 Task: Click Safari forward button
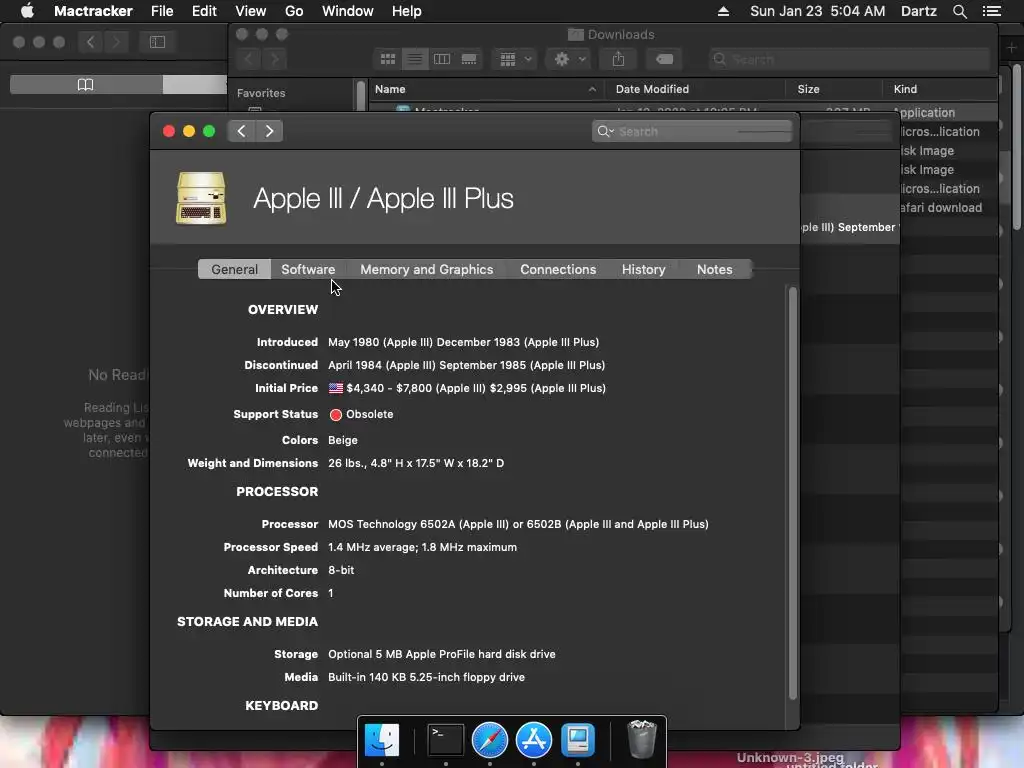116,42
